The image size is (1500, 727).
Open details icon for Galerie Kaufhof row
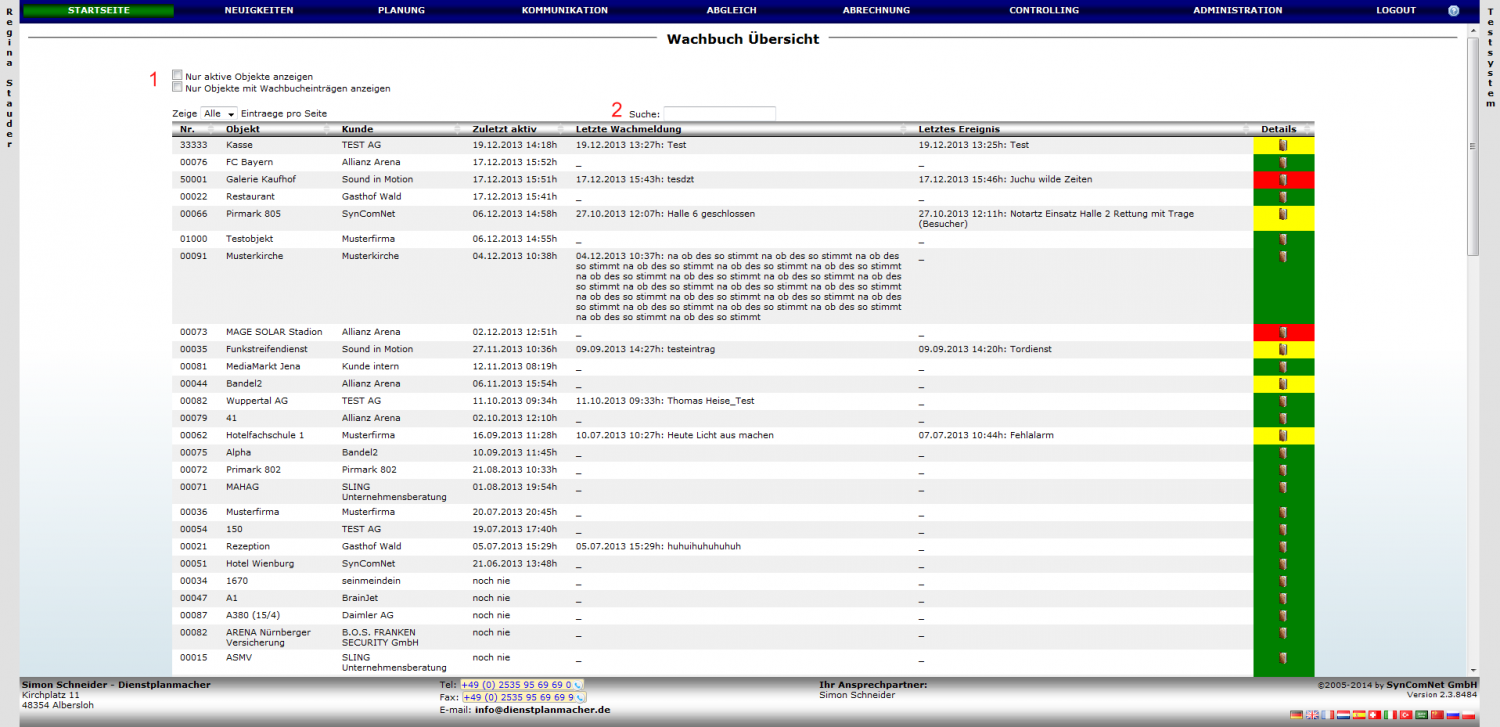point(1283,180)
